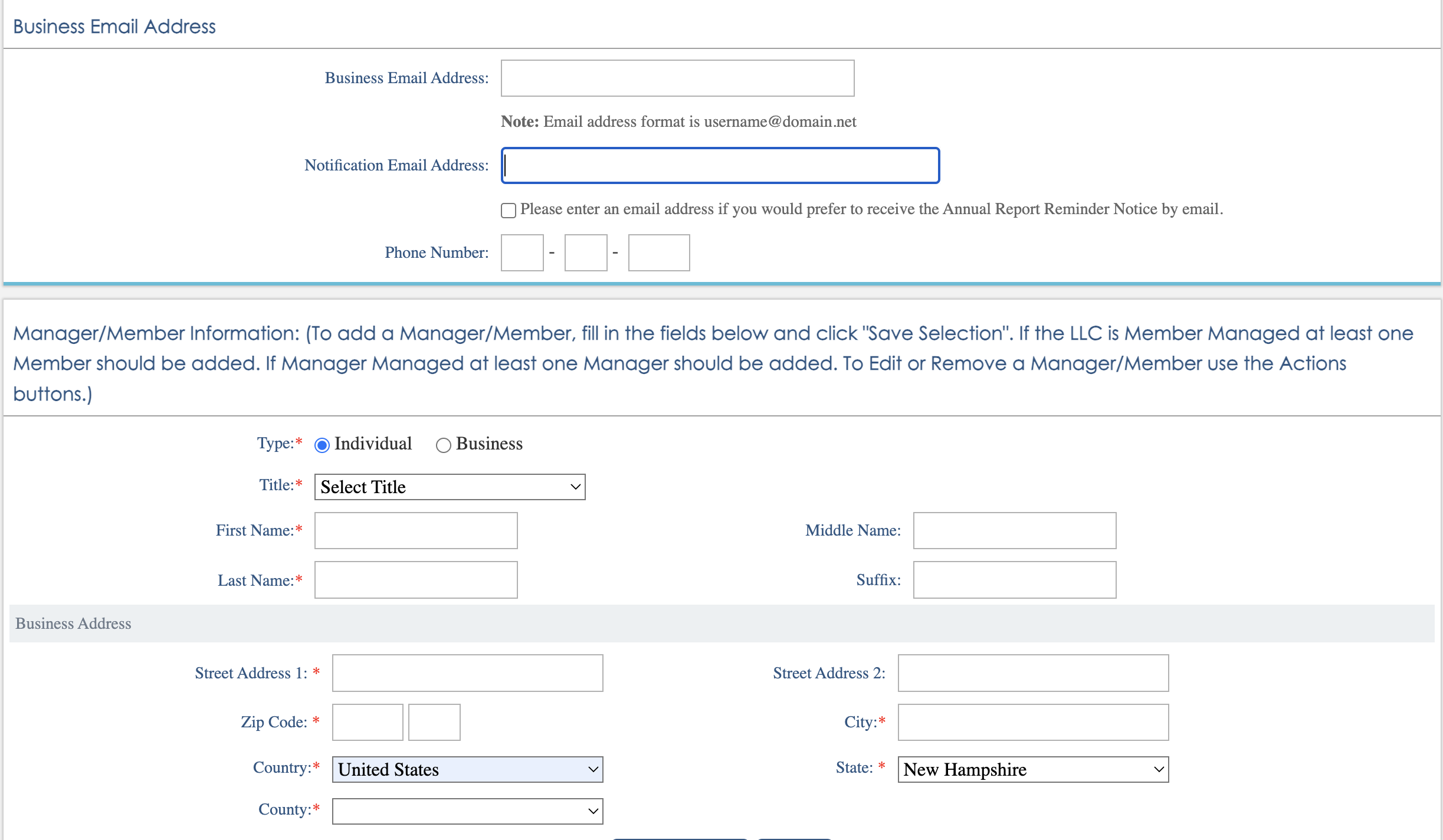The height and width of the screenshot is (840, 1443).
Task: Click the City input field
Action: click(1033, 722)
